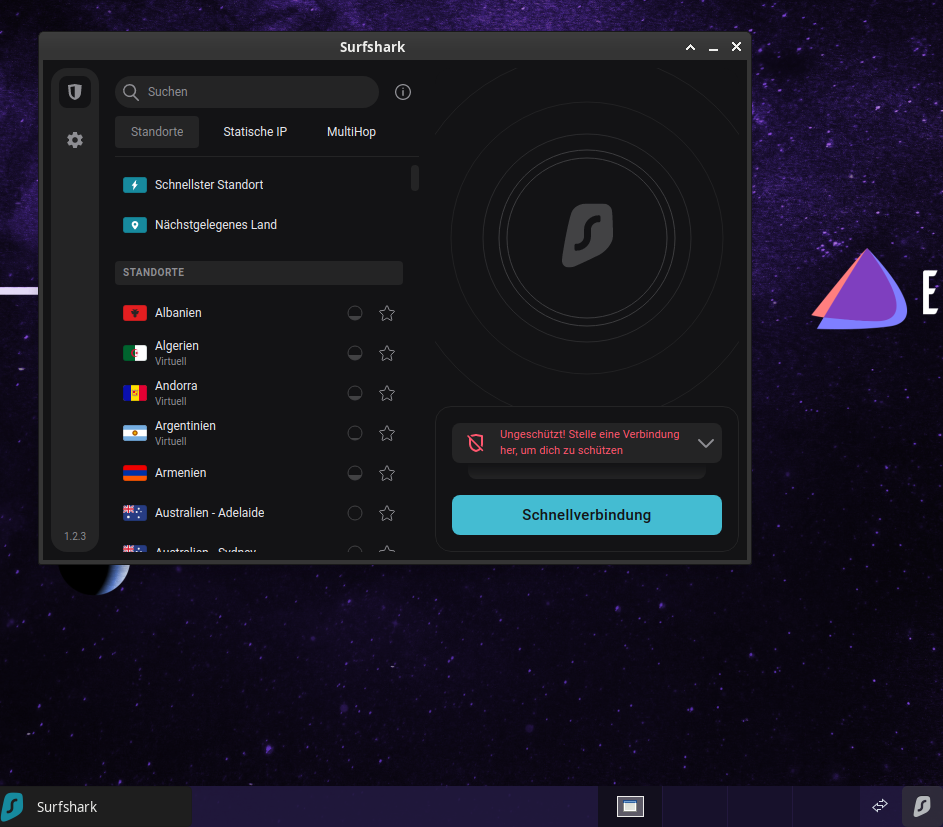
Task: Toggle favorite star for Andorra
Action: coord(387,393)
